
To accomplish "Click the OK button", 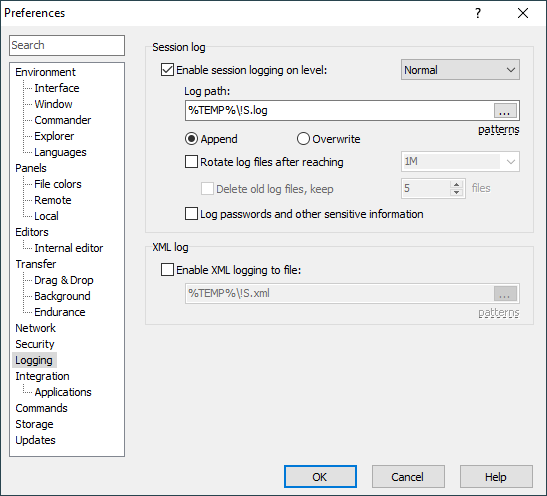I will [x=320, y=476].
